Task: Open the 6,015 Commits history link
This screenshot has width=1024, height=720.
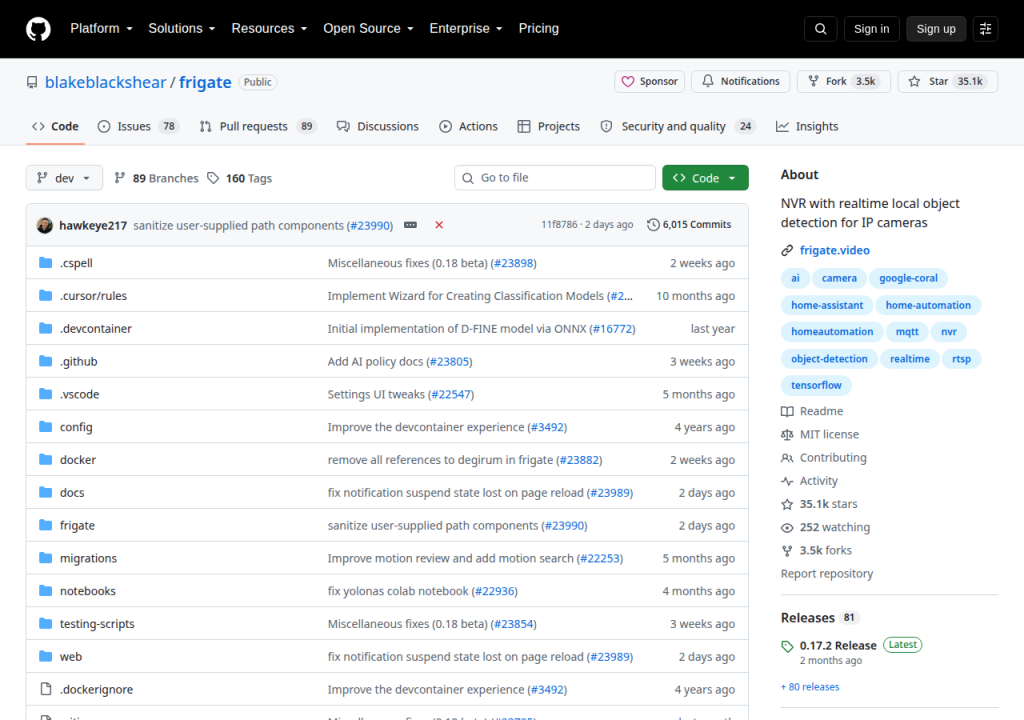Action: point(689,225)
